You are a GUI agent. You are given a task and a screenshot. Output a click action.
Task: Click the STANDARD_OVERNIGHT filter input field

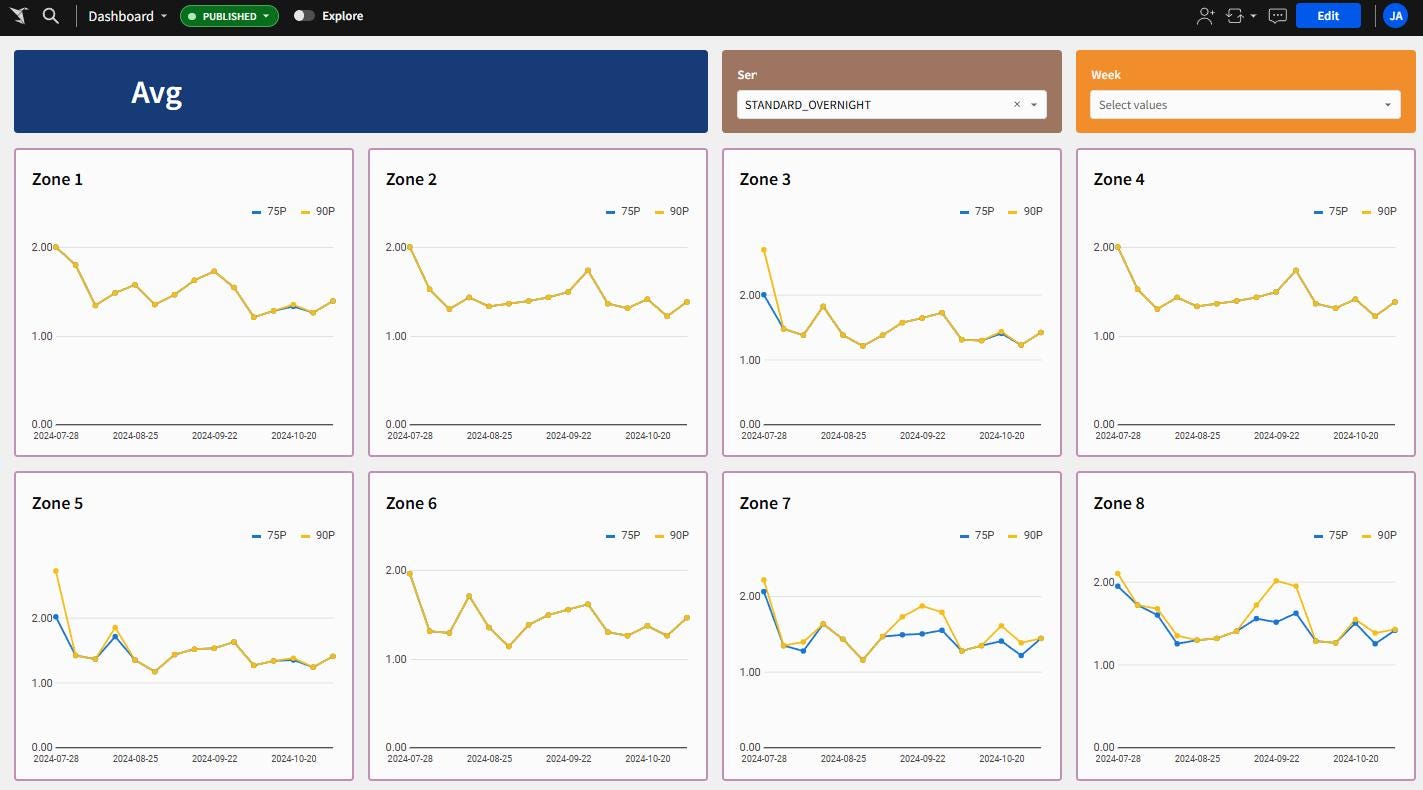[x=870, y=104]
